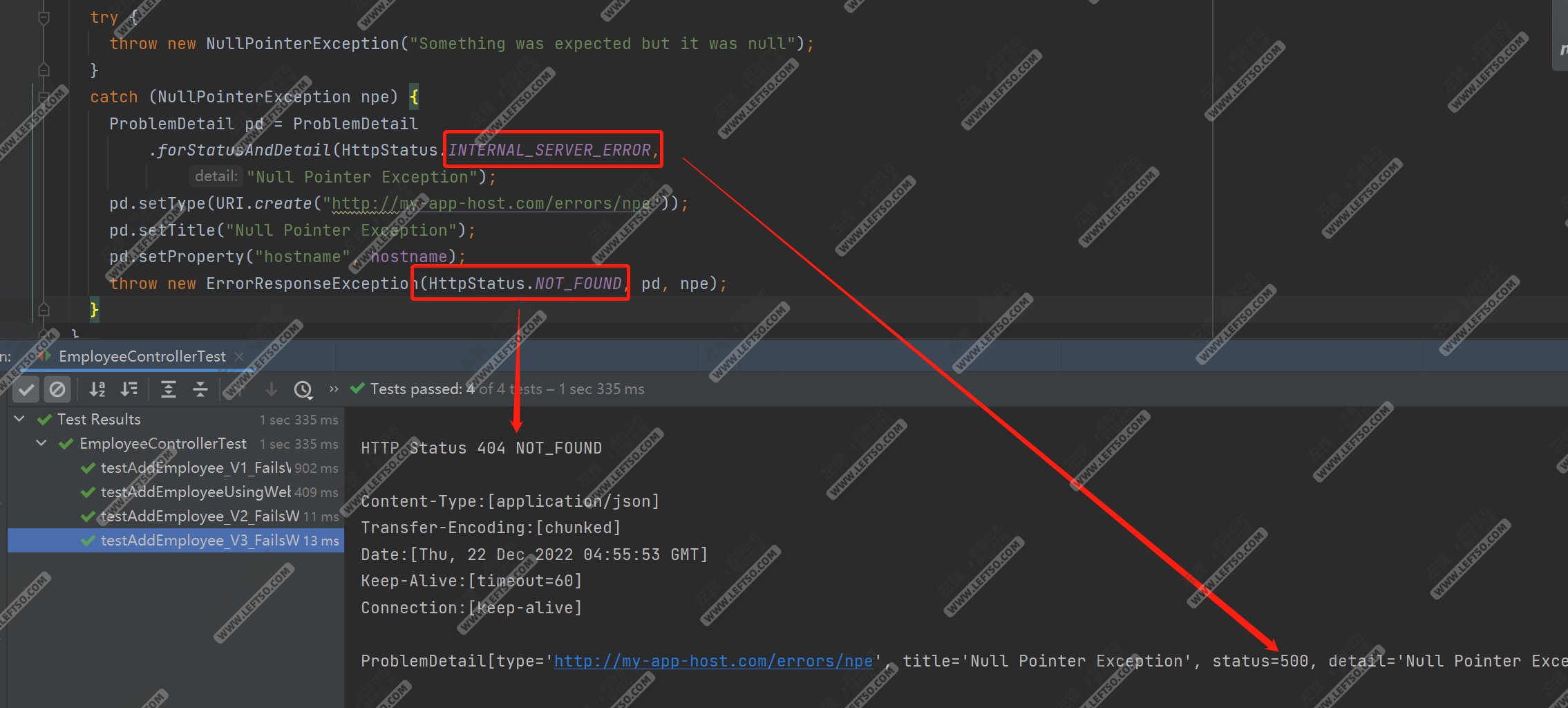Image resolution: width=1568 pixels, height=708 pixels.
Task: Click the Collapse All tests icon
Action: (x=200, y=390)
